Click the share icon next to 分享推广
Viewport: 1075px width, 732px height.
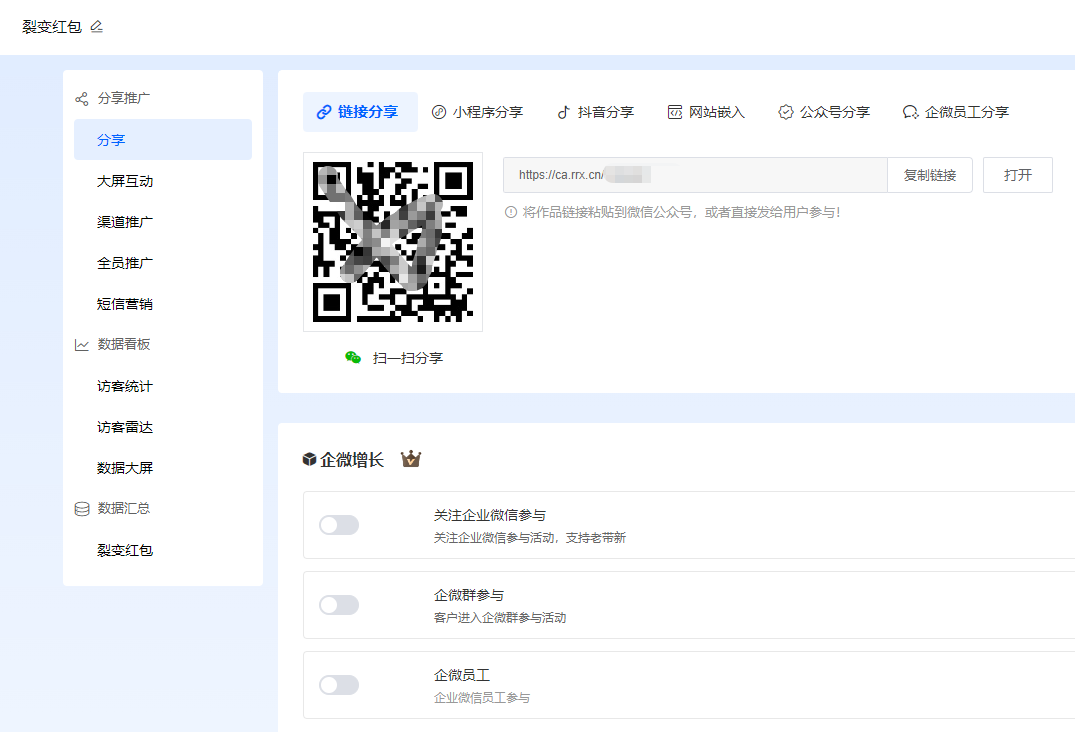coord(82,99)
